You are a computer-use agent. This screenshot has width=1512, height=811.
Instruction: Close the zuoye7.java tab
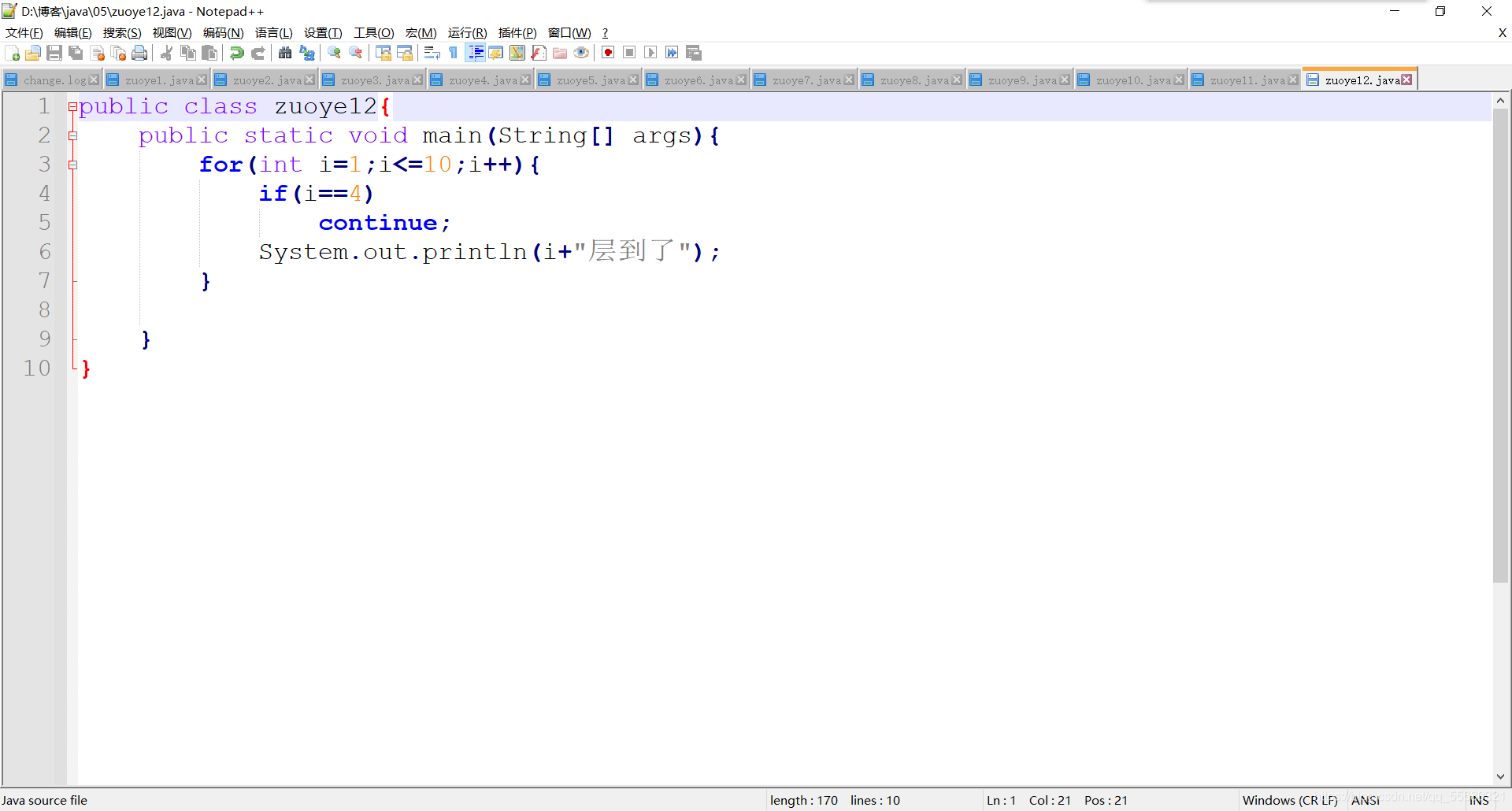point(849,80)
